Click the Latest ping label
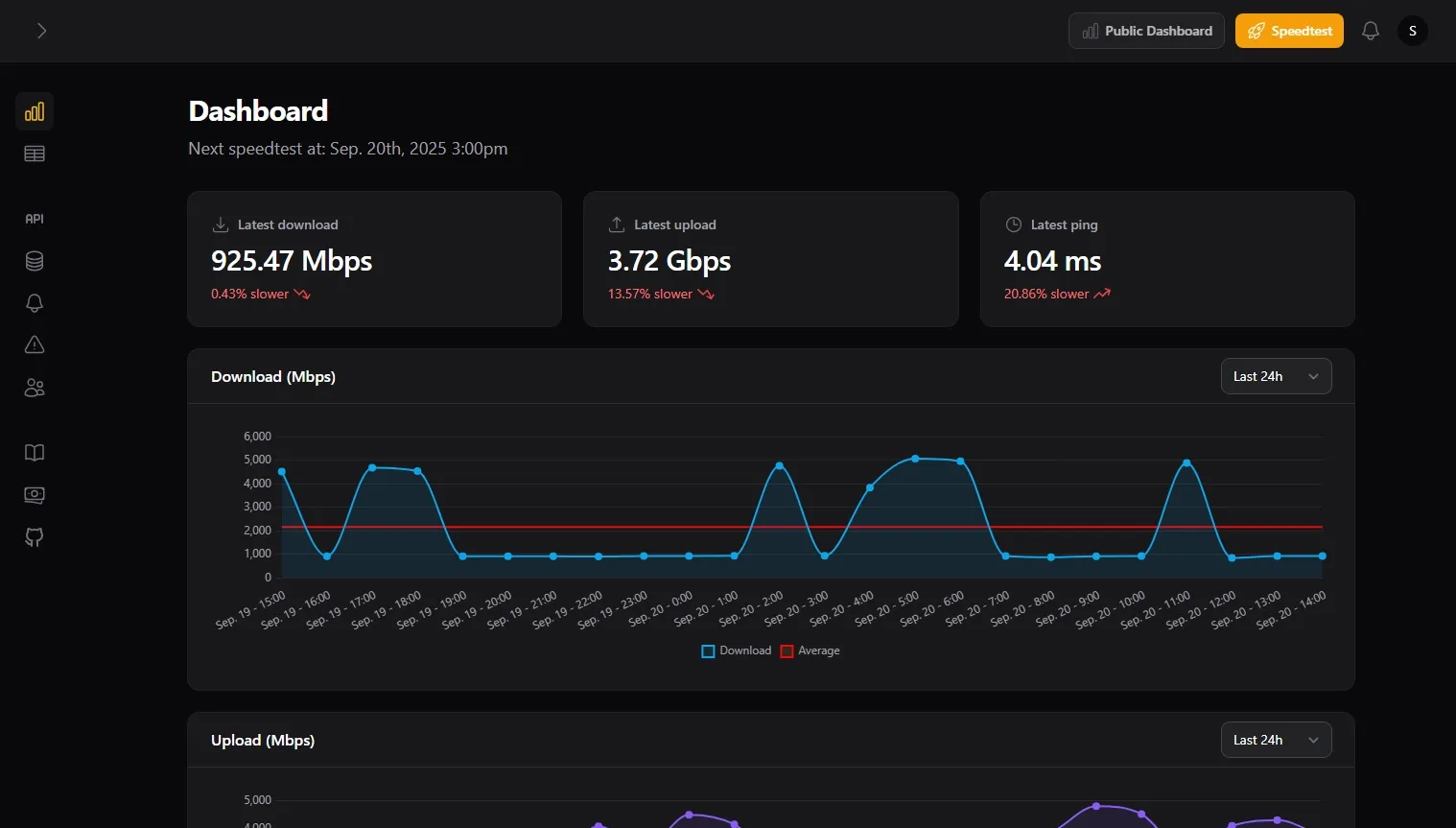 pos(1065,225)
